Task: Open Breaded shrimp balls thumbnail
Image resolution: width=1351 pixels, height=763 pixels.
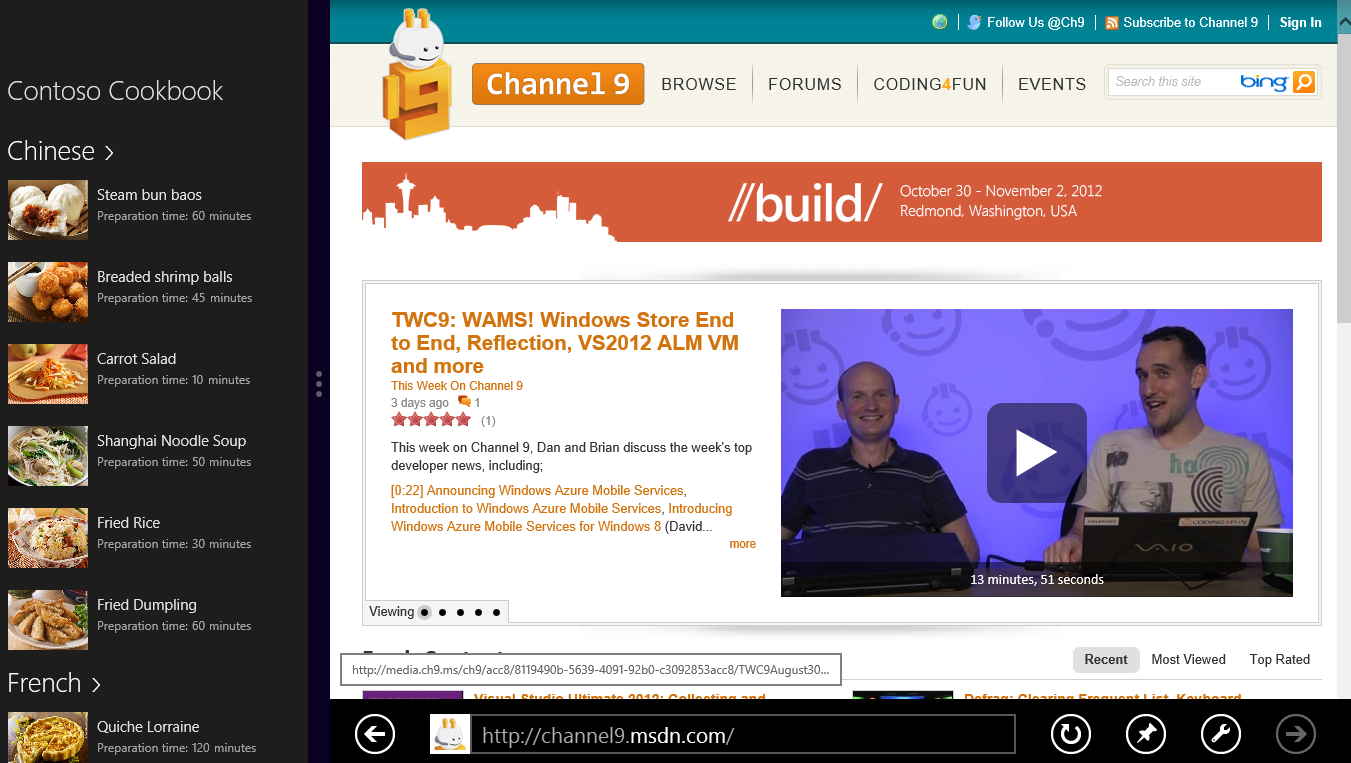Action: click(48, 292)
